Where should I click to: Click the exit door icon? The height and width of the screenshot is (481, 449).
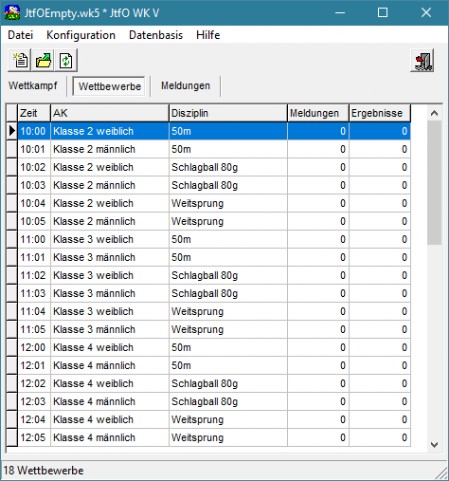tap(422, 60)
